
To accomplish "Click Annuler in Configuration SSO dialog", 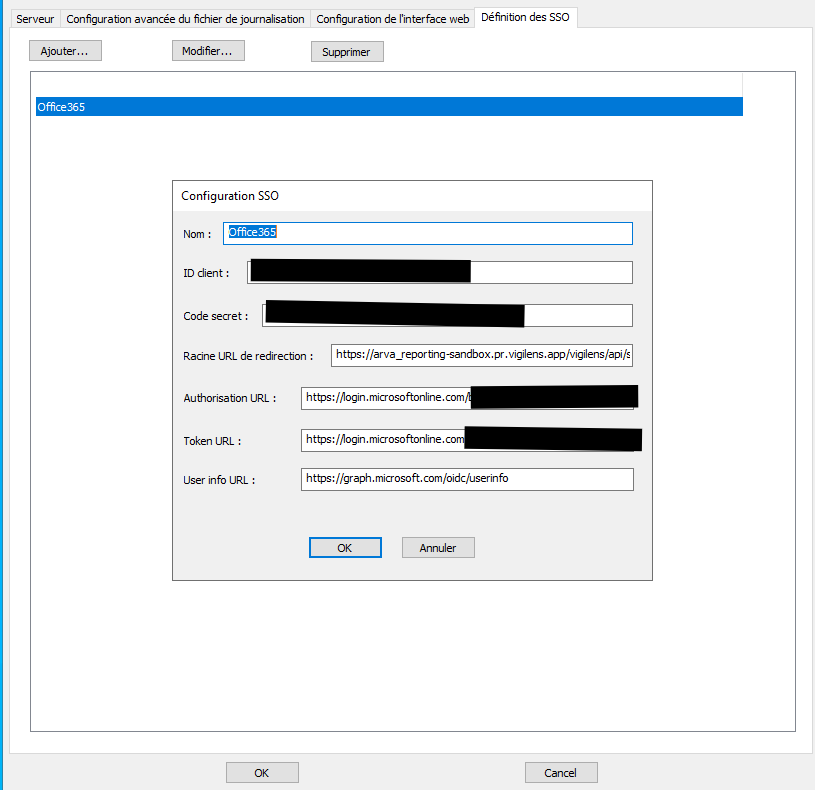I will (x=438, y=548).
